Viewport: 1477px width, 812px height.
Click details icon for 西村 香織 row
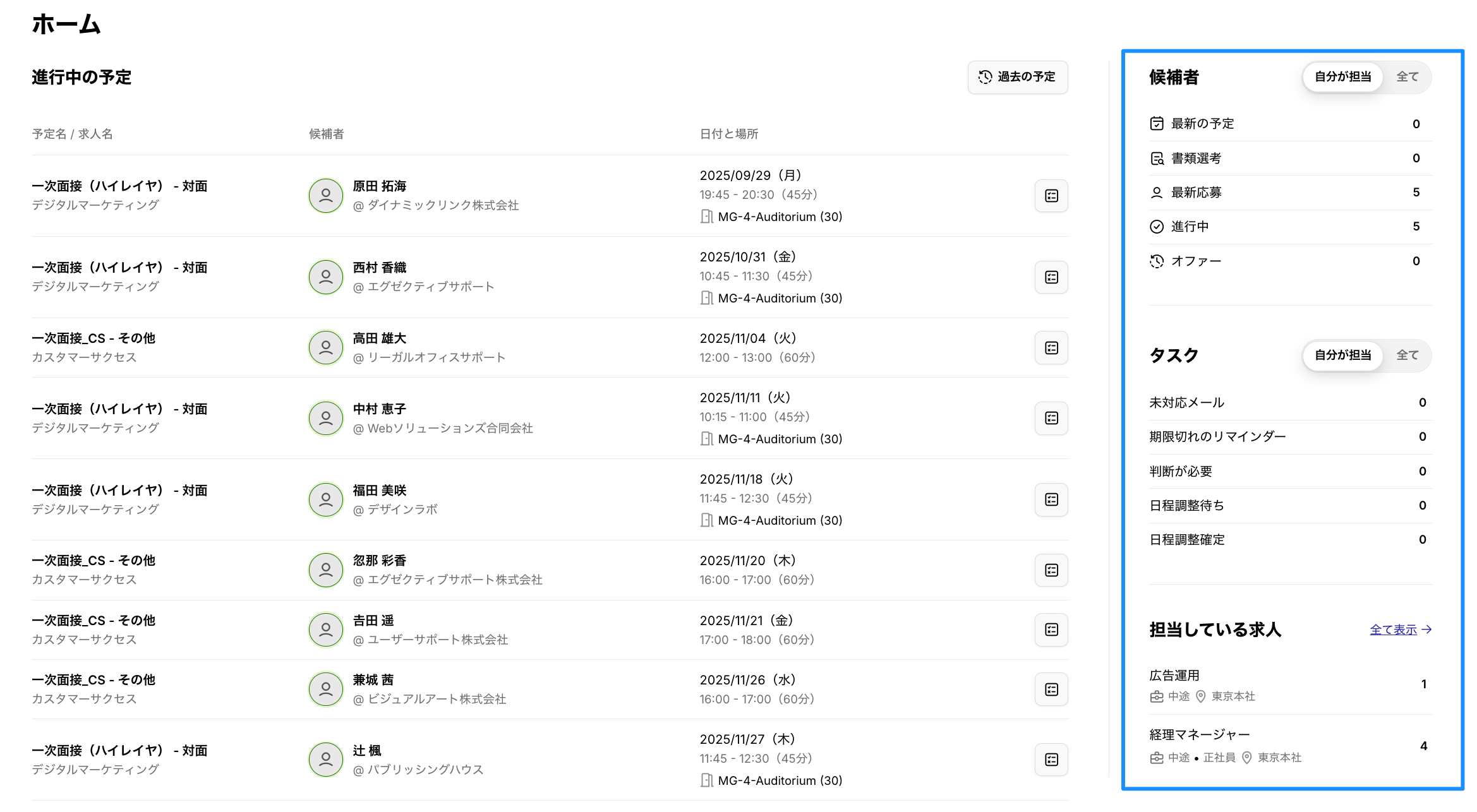click(1051, 277)
